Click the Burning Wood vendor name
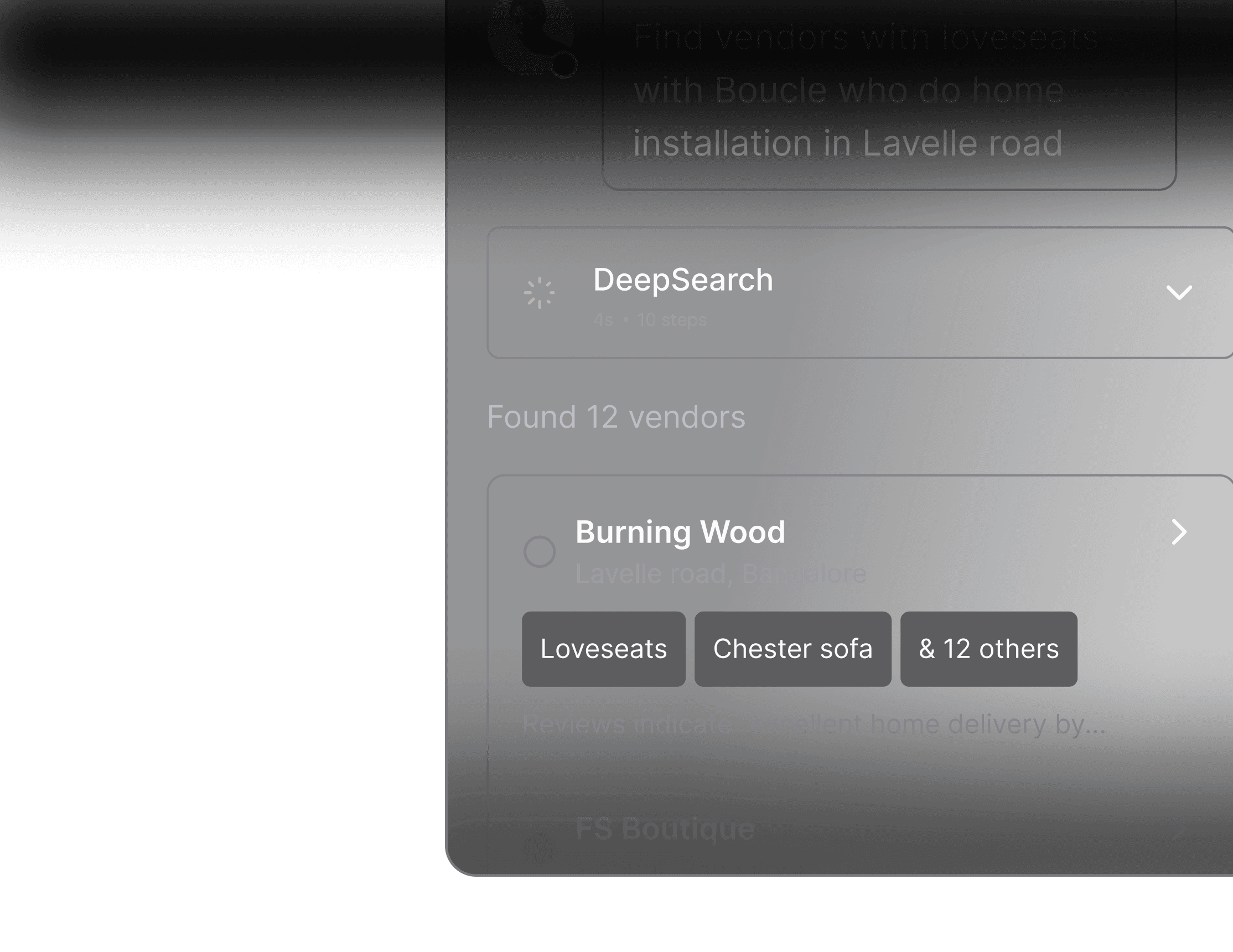1233x952 pixels. pos(680,531)
